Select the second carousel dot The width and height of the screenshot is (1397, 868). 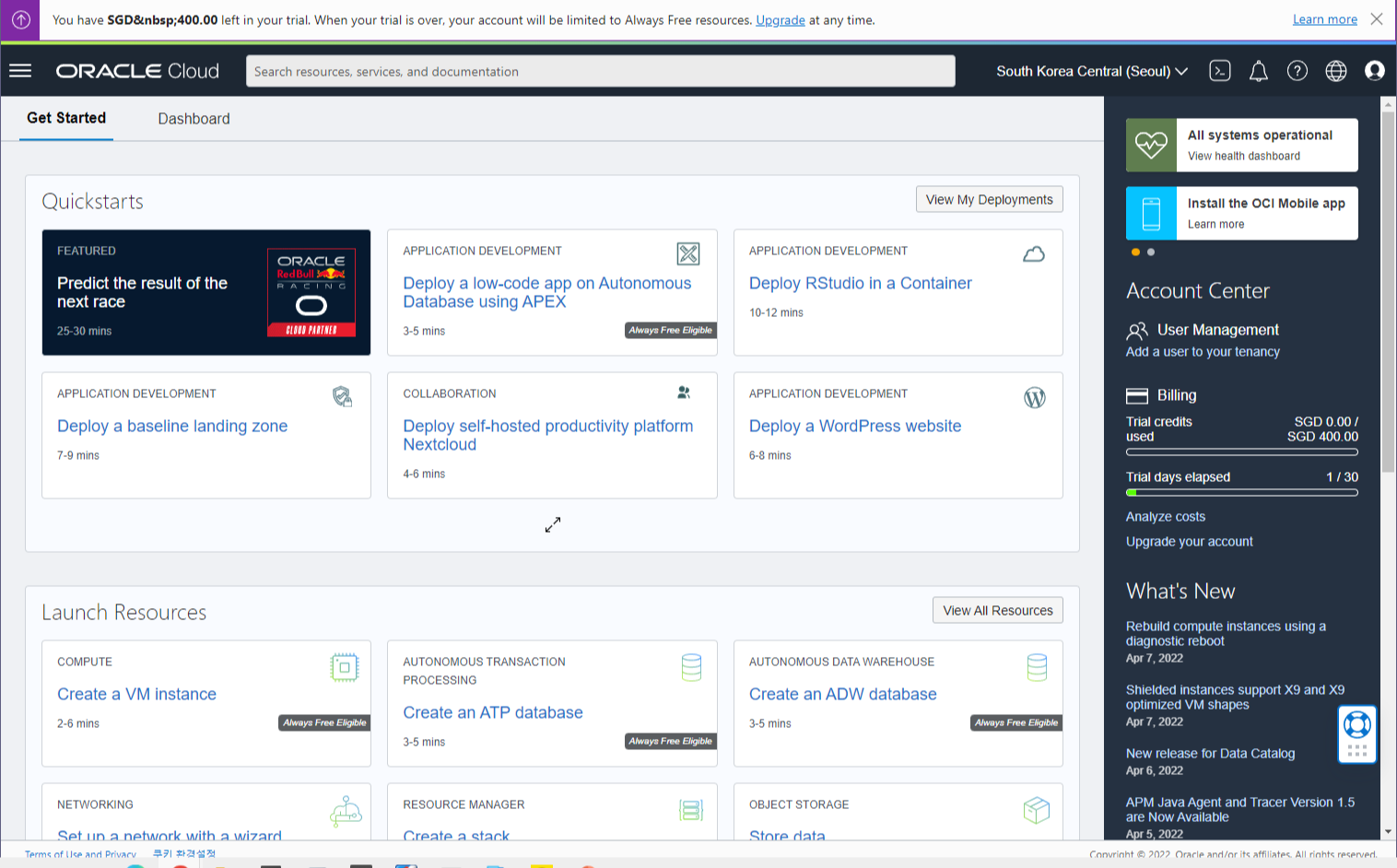coord(1150,252)
